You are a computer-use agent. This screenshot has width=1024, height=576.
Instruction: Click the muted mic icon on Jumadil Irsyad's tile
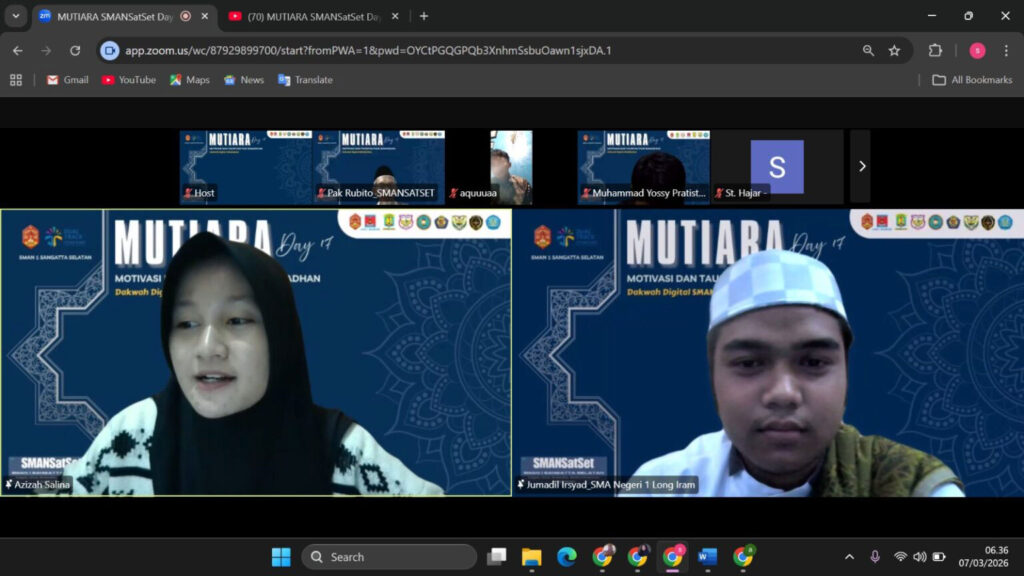pos(523,485)
